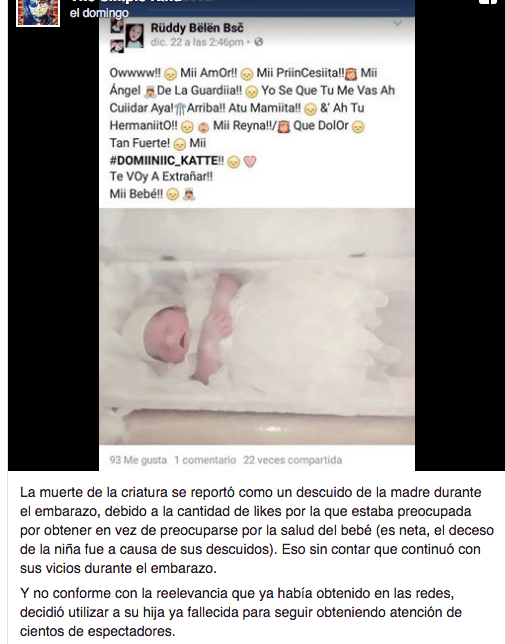This screenshot has height=644, width=505.
Task: Select the pink heart emoji after the hashtag
Action: [250, 161]
